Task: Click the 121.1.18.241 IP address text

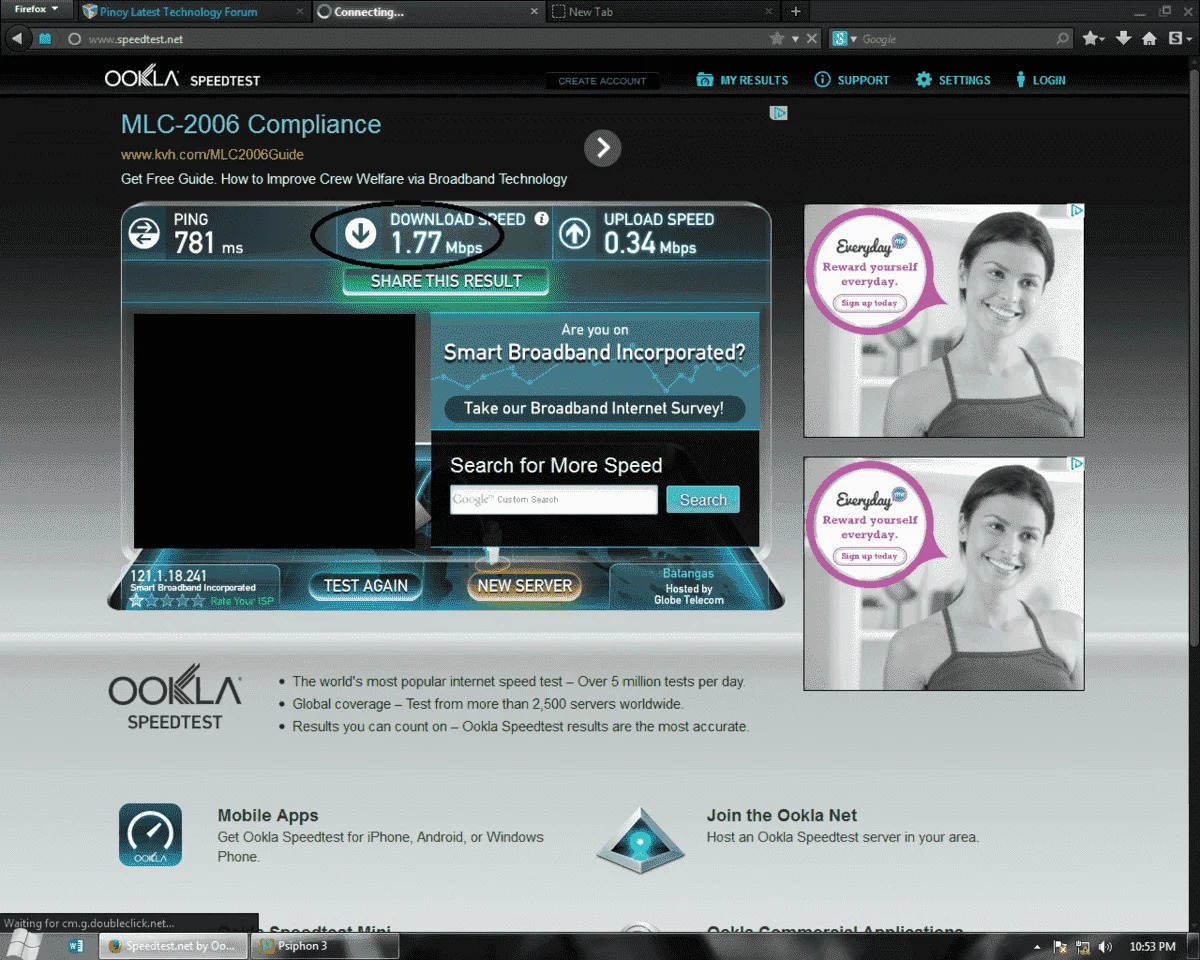Action: pyautogui.click(x=168, y=576)
